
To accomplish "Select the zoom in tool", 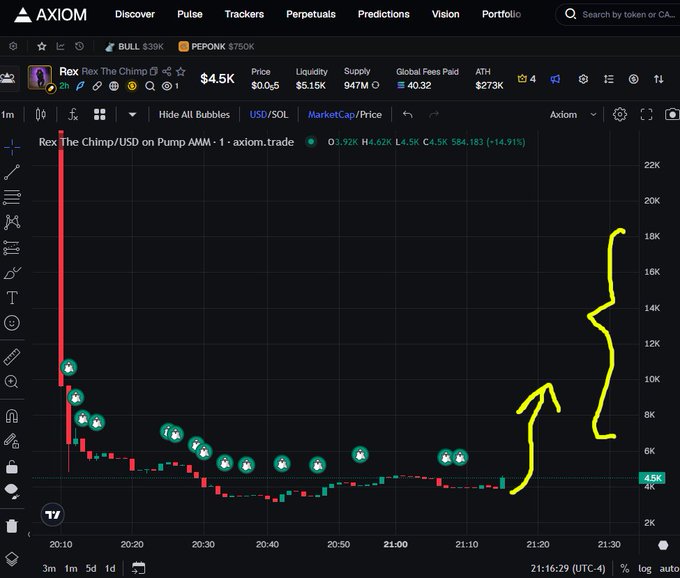I will pos(12,382).
